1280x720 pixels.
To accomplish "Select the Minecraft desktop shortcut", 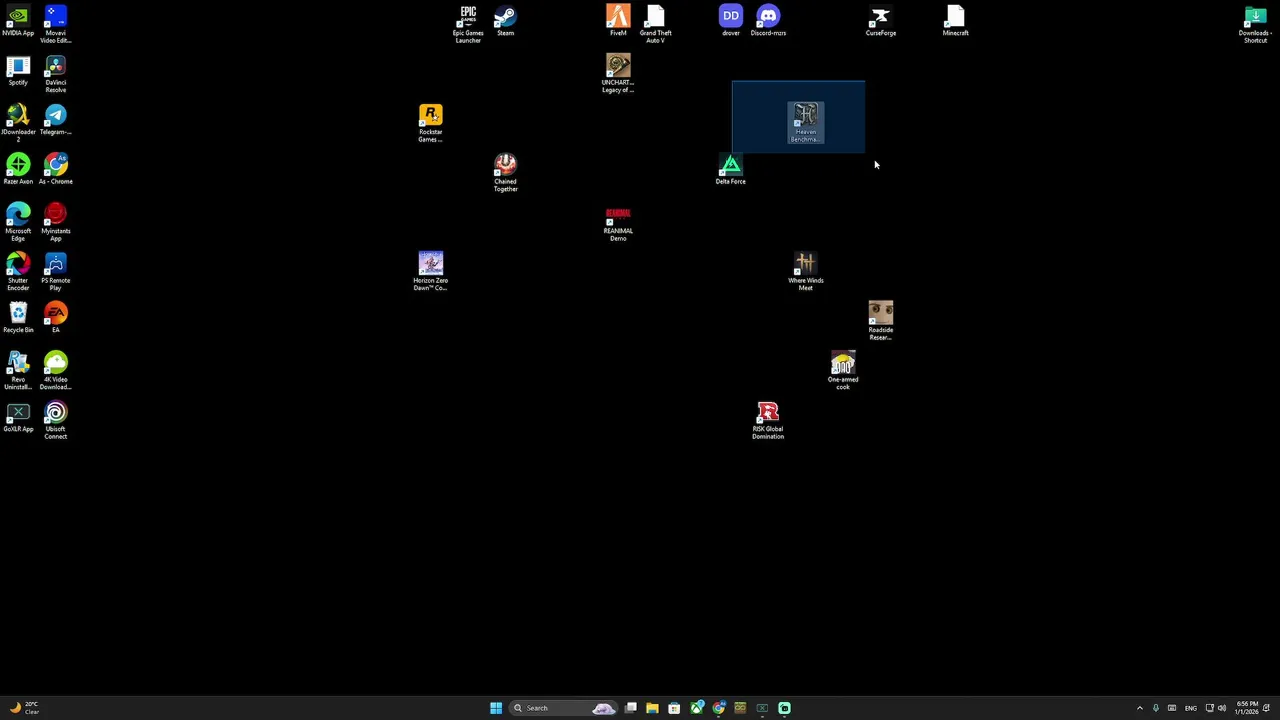I will pos(955,22).
